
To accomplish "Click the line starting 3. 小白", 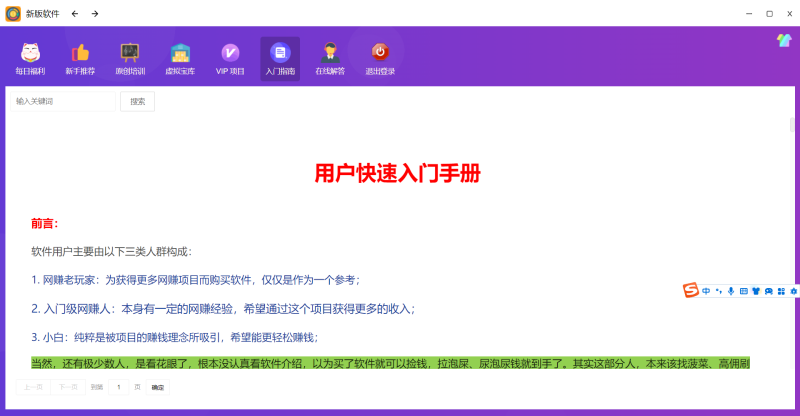I will click(175, 337).
